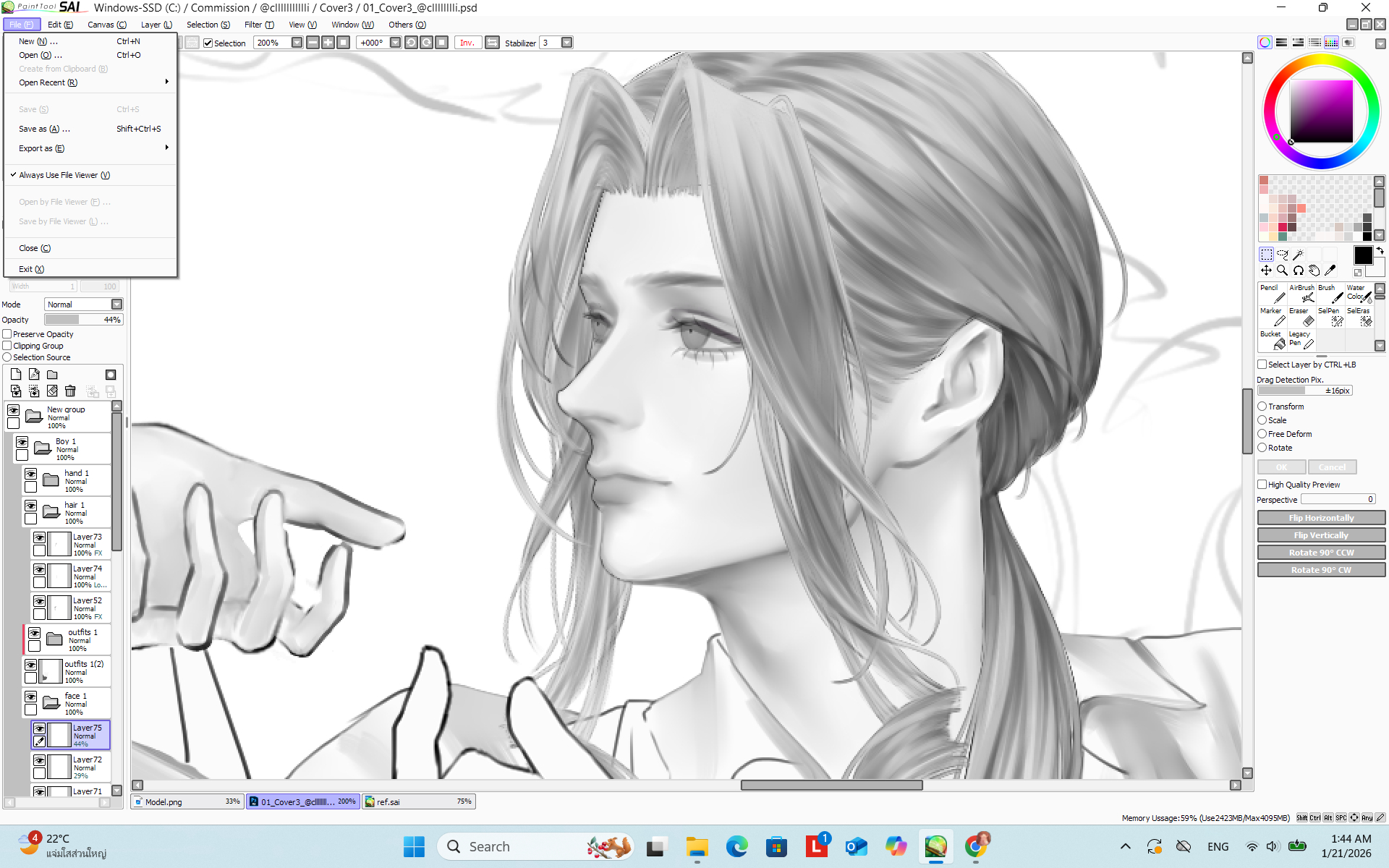Select the Hand pan tool
Viewport: 1389px width, 868px height.
[1314, 271]
